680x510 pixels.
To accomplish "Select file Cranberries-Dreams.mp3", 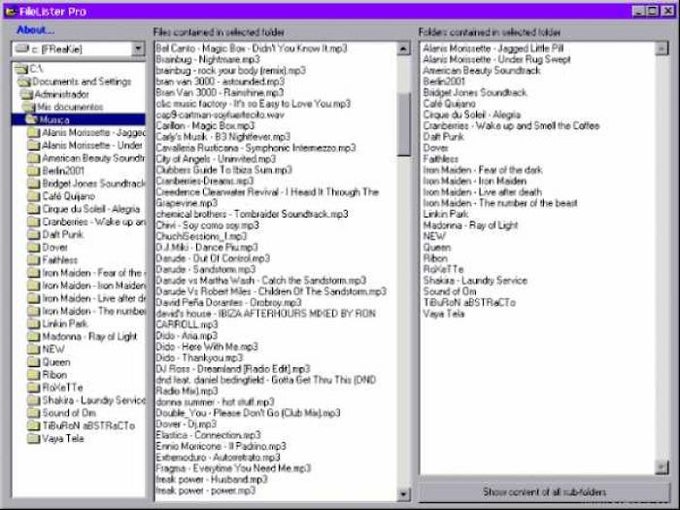I will (x=205, y=181).
